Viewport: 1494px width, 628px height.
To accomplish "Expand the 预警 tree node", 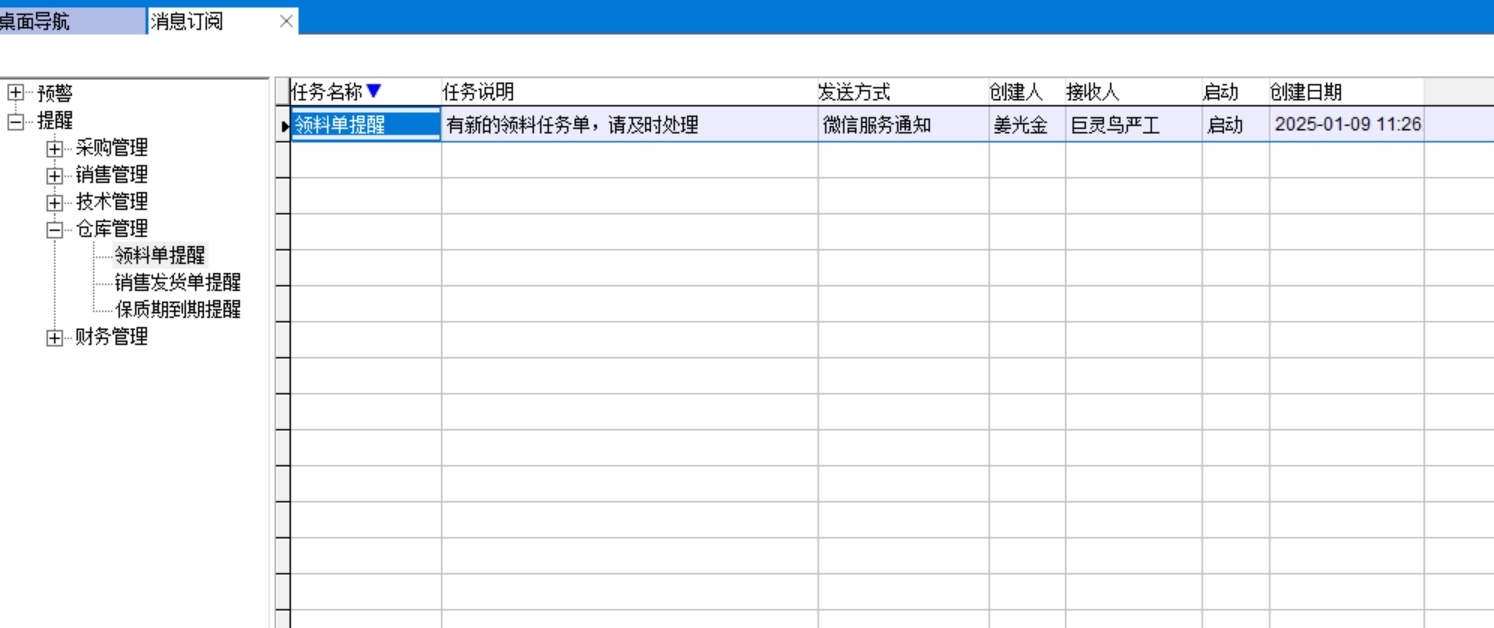I will (x=15, y=94).
